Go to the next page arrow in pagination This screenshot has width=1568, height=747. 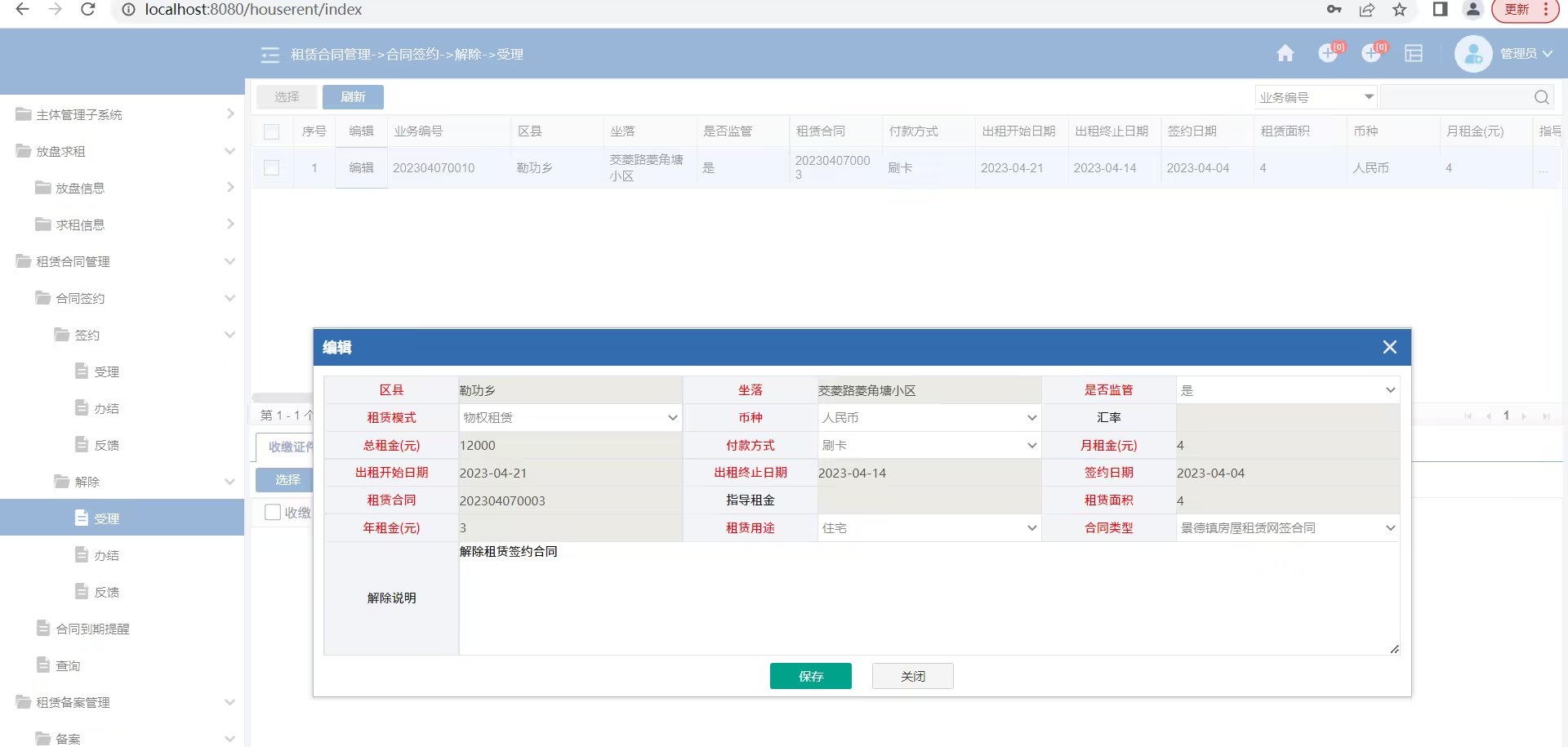[1524, 416]
